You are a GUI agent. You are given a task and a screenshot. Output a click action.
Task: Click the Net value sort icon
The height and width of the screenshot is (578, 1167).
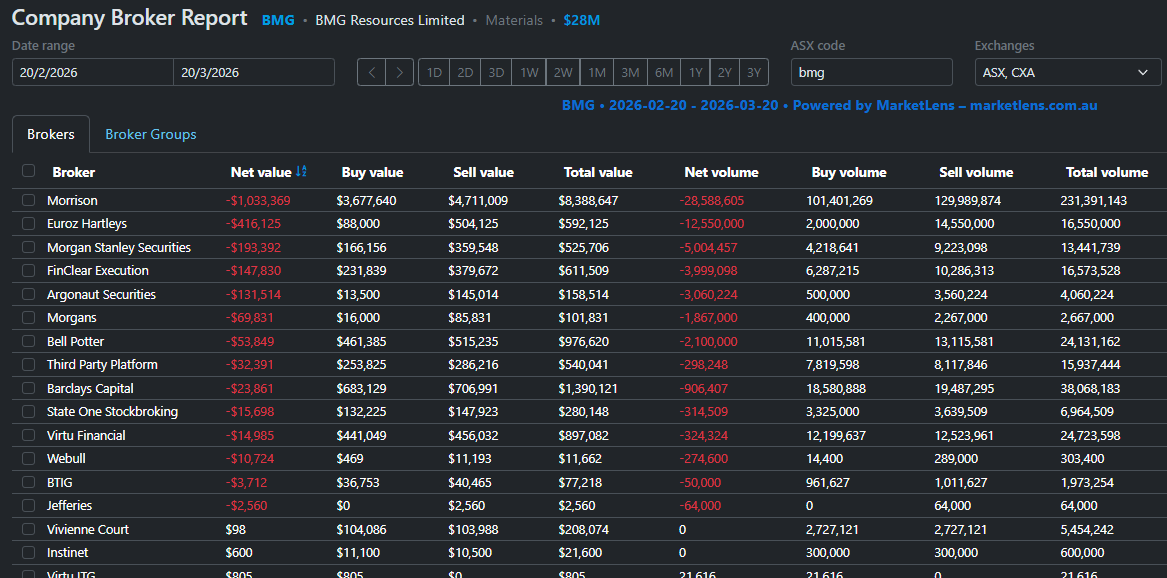pos(301,172)
